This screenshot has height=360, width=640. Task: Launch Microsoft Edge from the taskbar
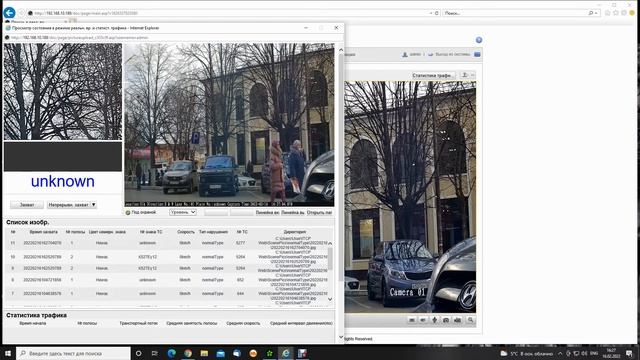(x=171, y=353)
